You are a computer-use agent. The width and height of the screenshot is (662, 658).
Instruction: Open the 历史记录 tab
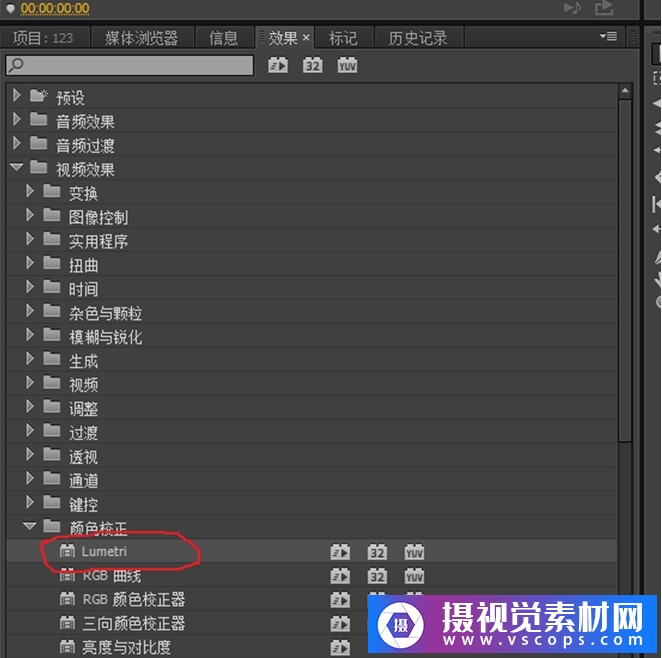point(418,38)
